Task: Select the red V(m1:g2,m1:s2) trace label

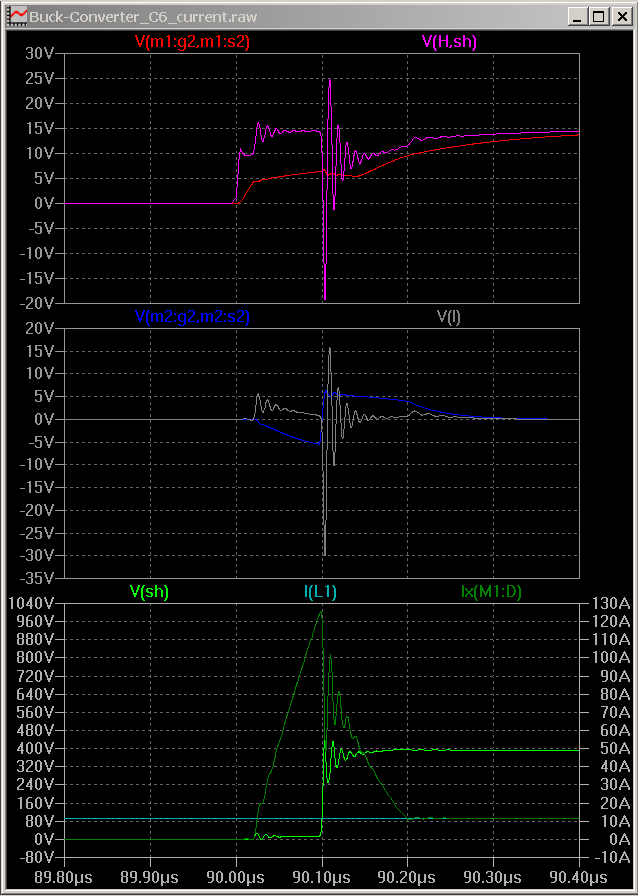Action: tap(192, 42)
